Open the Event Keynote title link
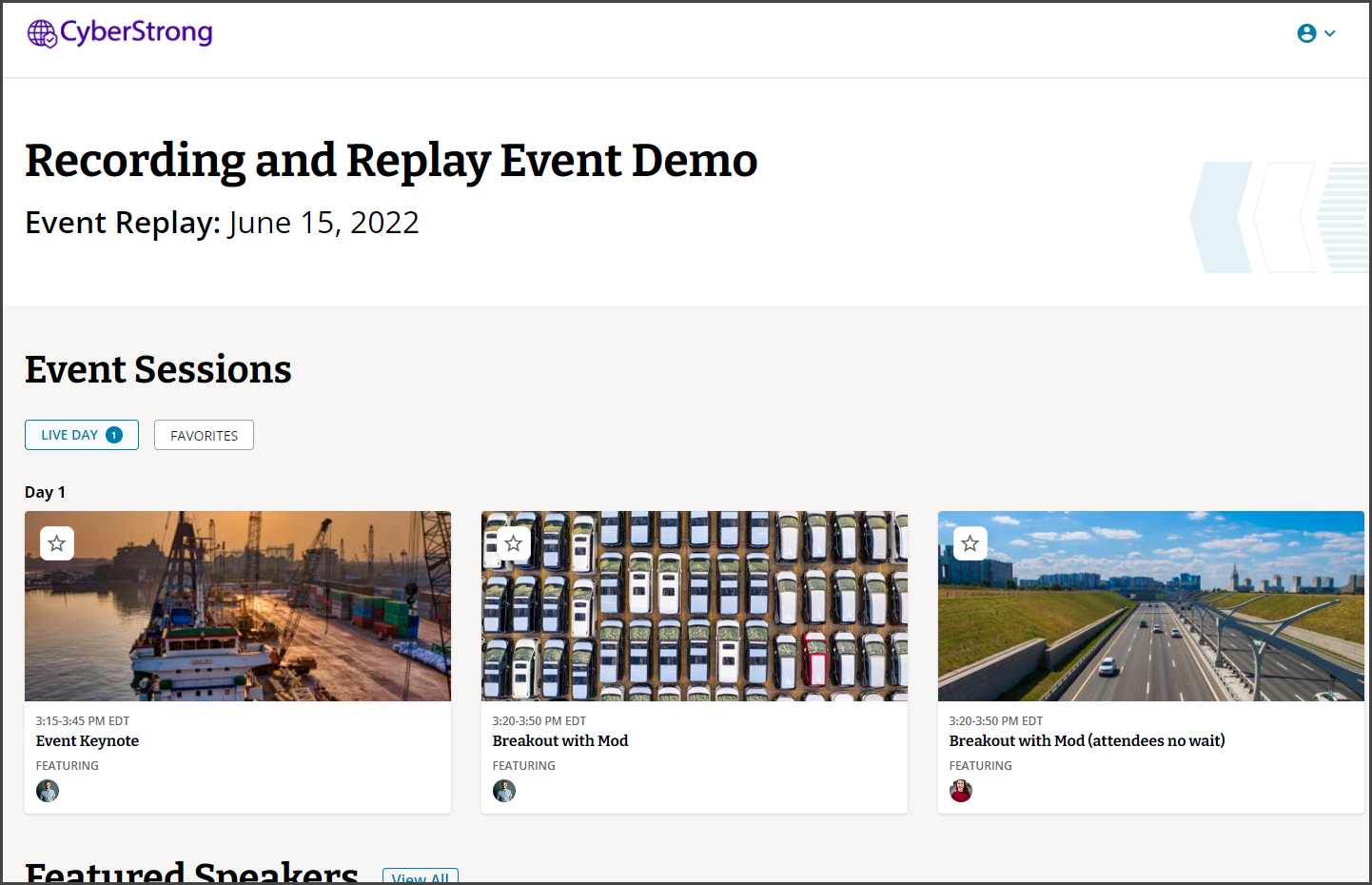The height and width of the screenshot is (885, 1372). pyautogui.click(x=88, y=740)
